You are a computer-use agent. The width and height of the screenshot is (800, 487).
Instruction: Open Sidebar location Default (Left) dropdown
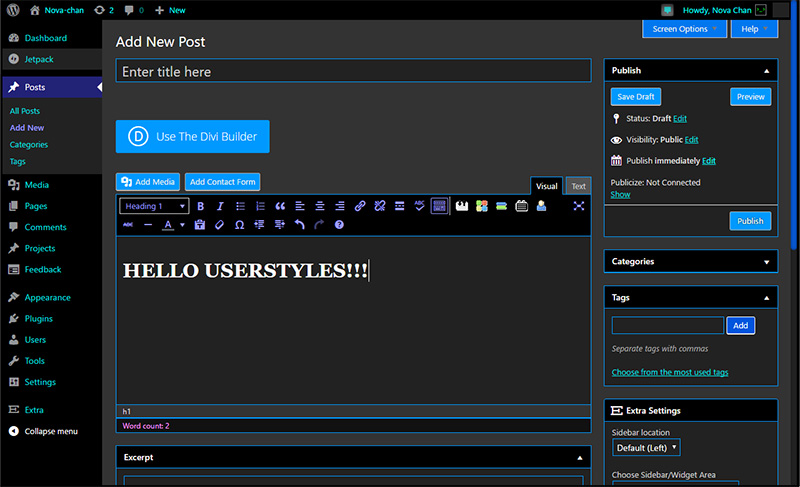coord(646,448)
